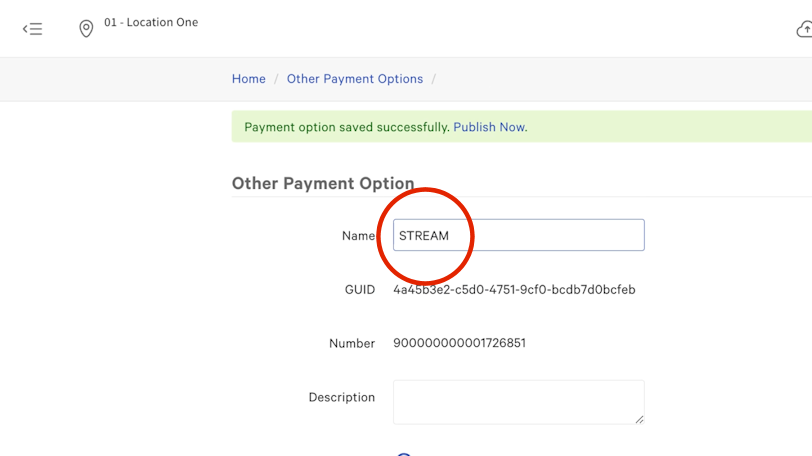Click the Number value 900000000001726851

click(459, 343)
